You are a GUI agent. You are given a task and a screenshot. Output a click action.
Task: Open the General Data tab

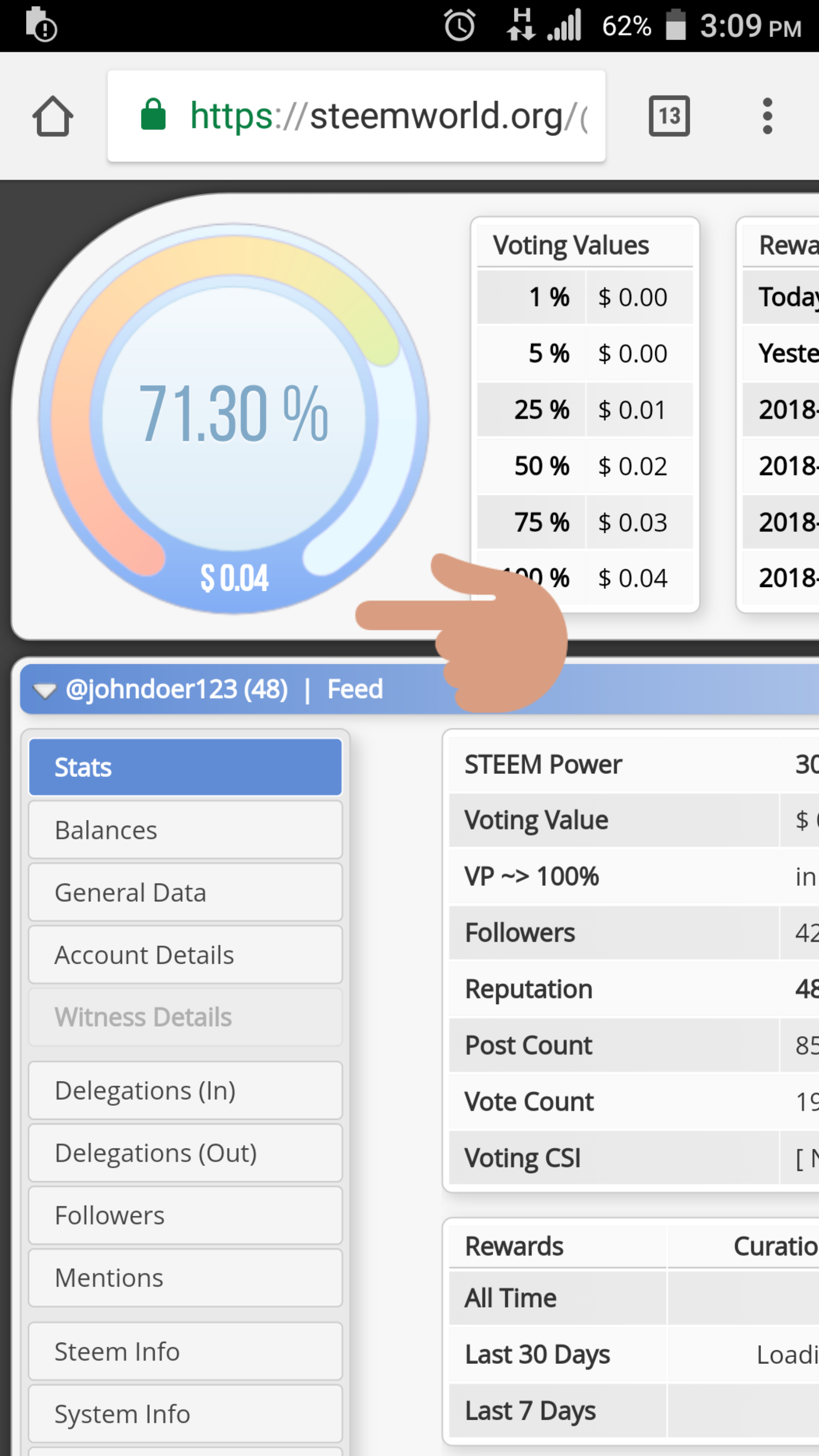pos(186,892)
